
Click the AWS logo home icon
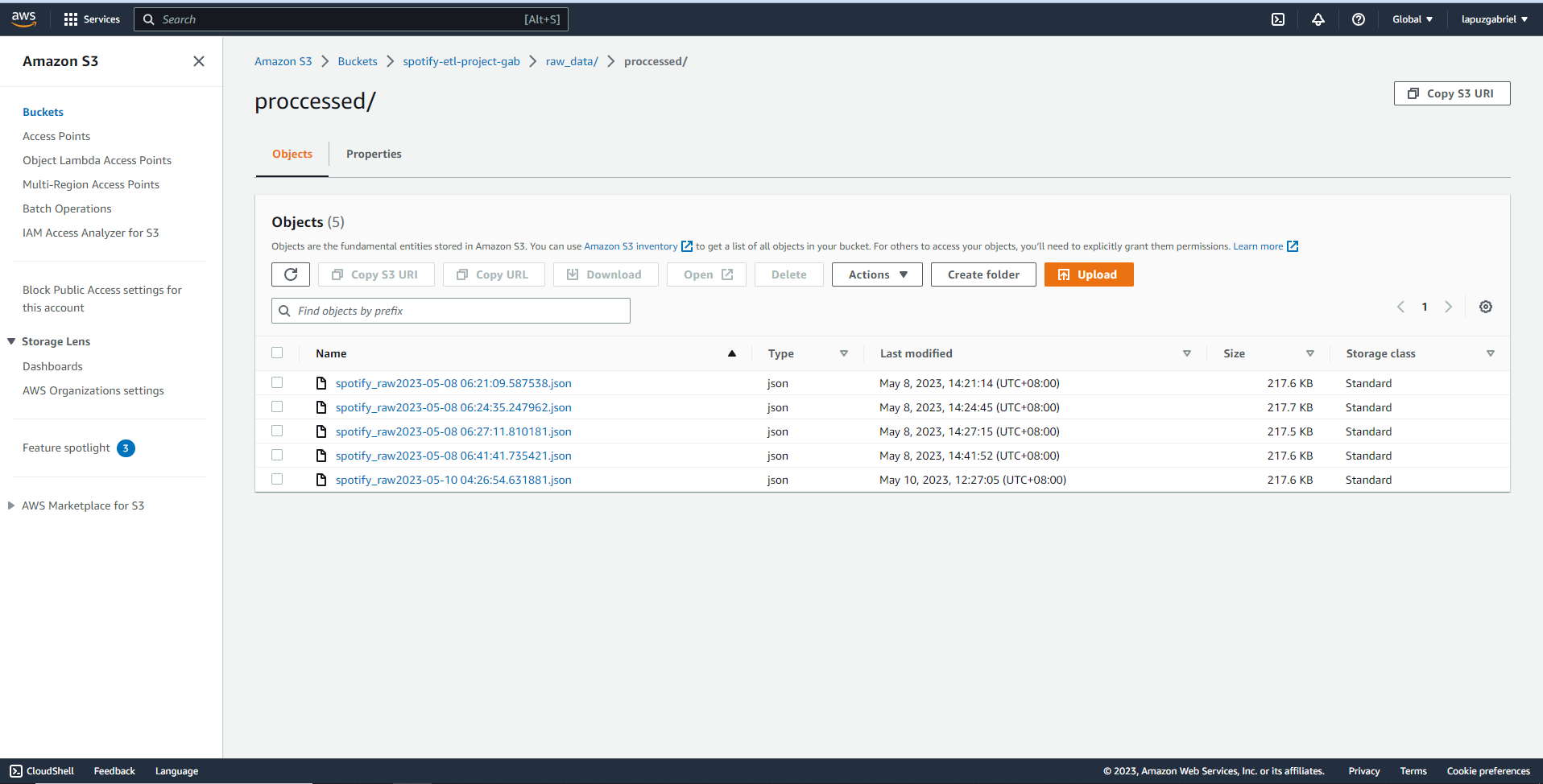pos(24,19)
